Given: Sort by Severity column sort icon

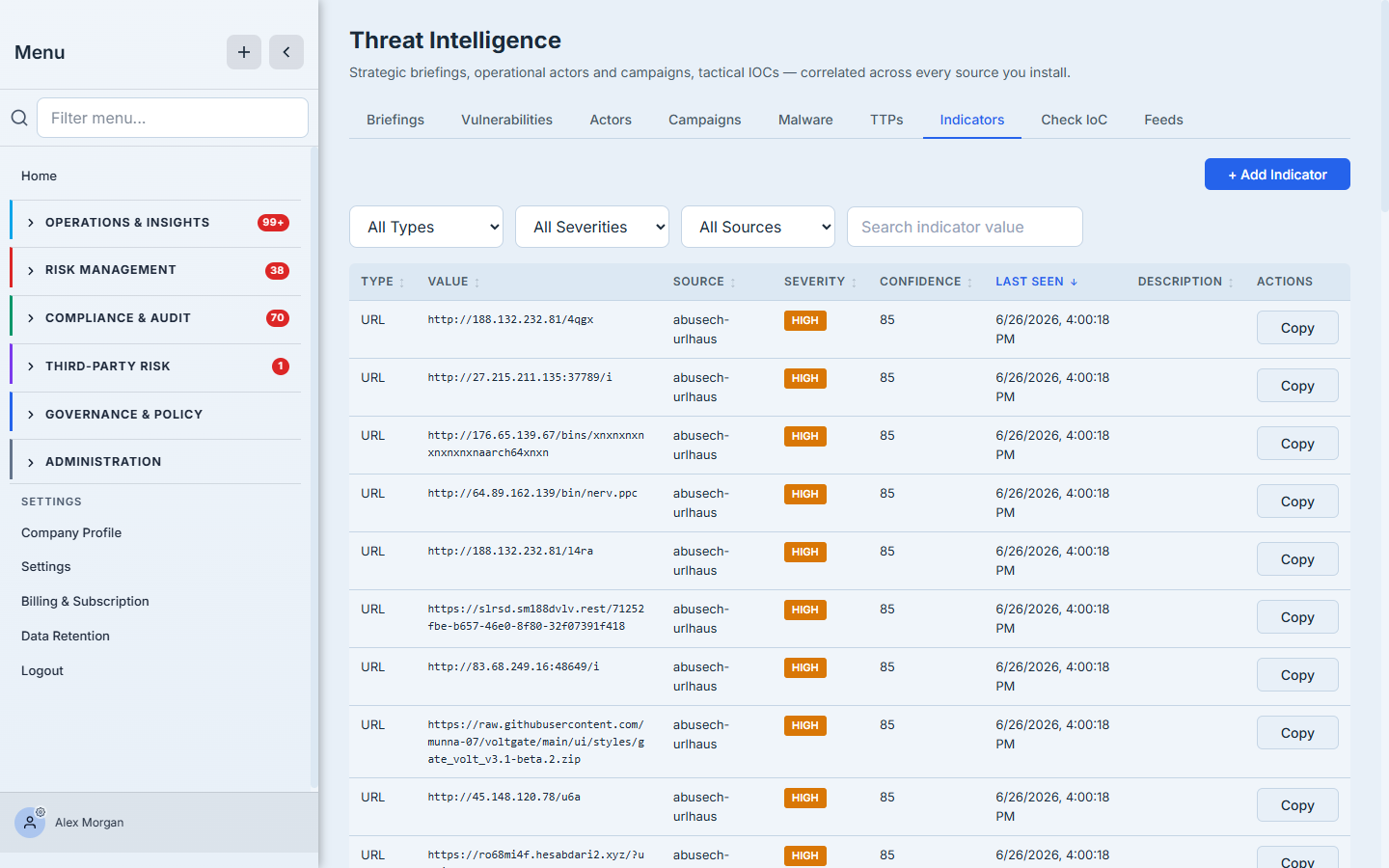Looking at the screenshot, I should coord(854,283).
